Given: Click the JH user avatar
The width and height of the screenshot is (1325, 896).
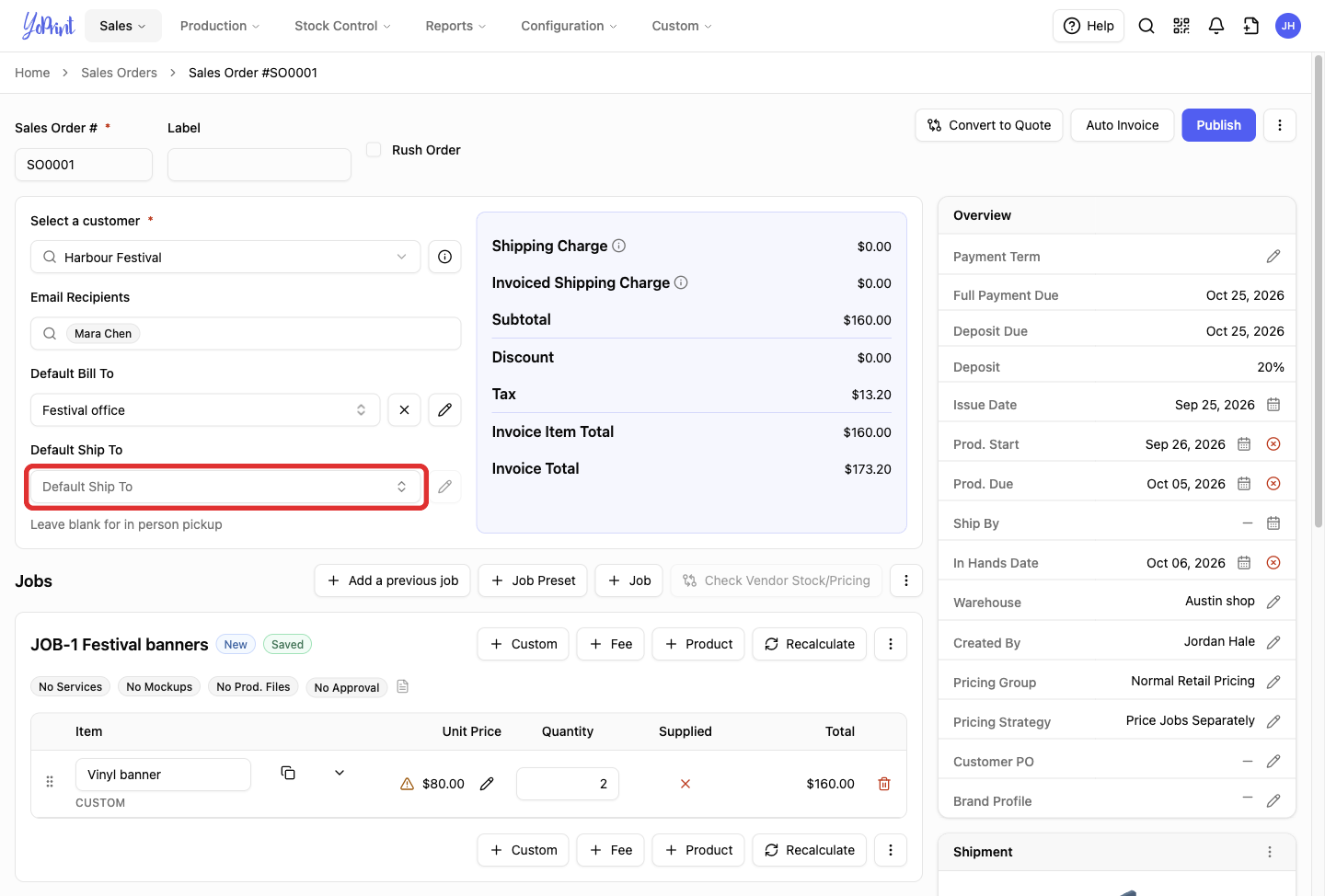Looking at the screenshot, I should coord(1288,26).
